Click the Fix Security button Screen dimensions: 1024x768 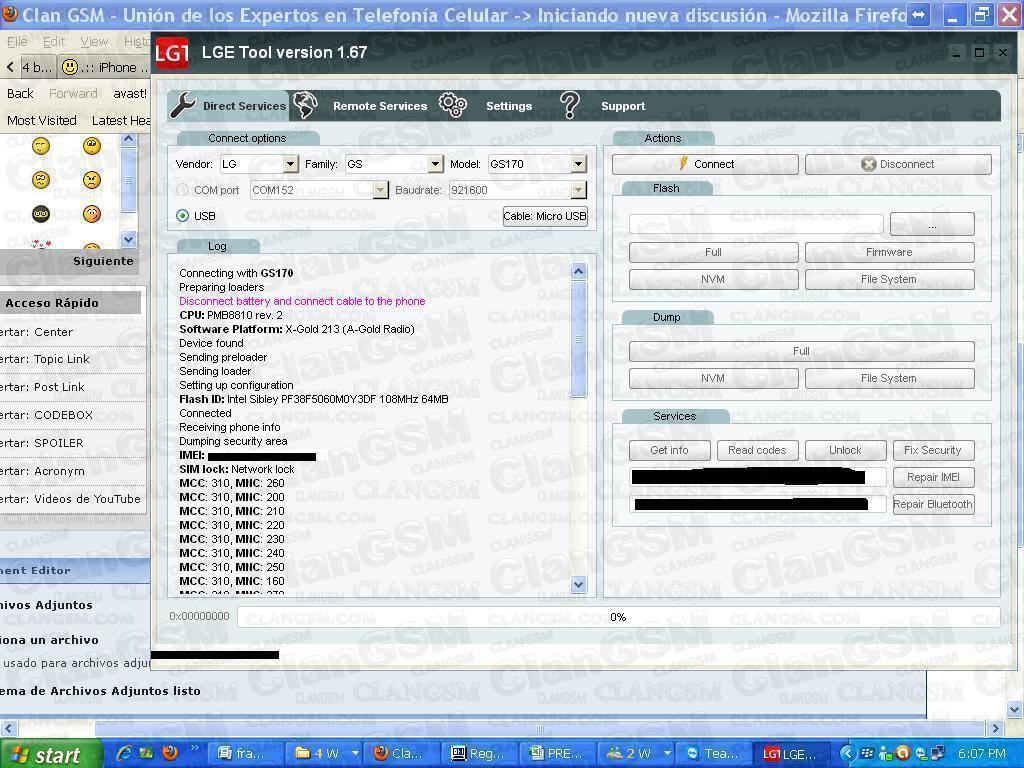(933, 451)
